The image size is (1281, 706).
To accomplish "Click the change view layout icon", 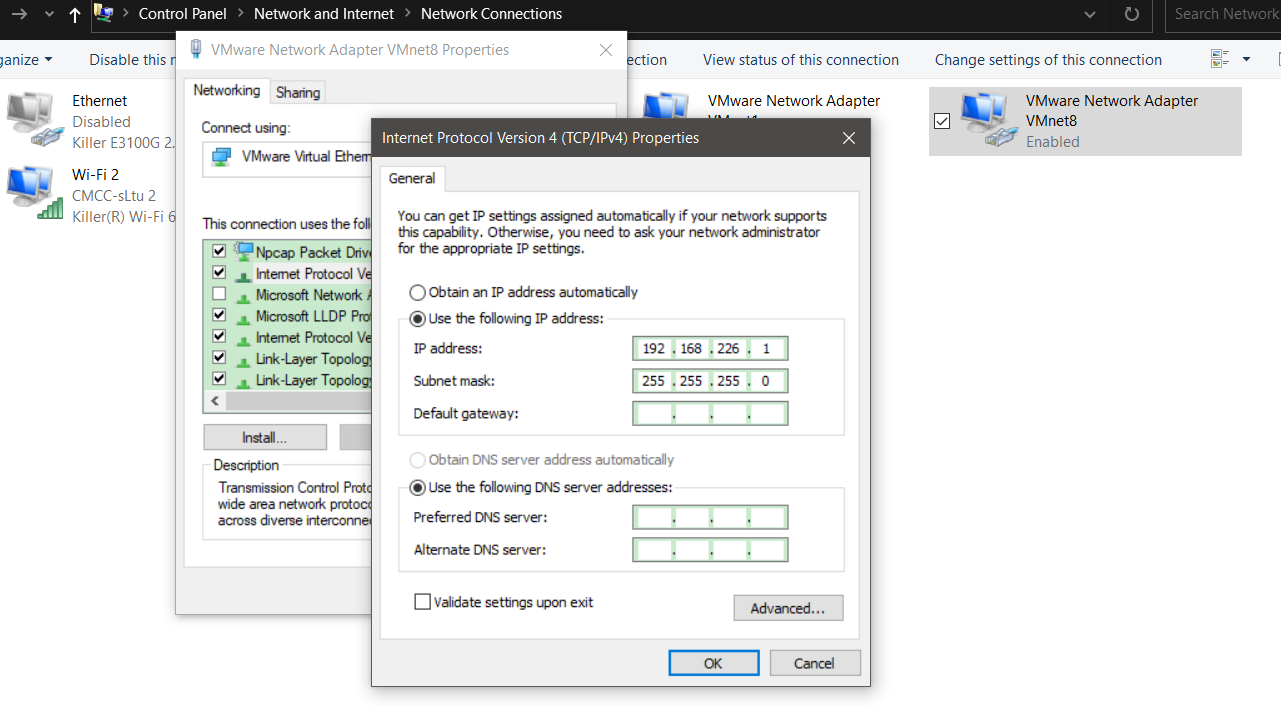I will click(1219, 60).
